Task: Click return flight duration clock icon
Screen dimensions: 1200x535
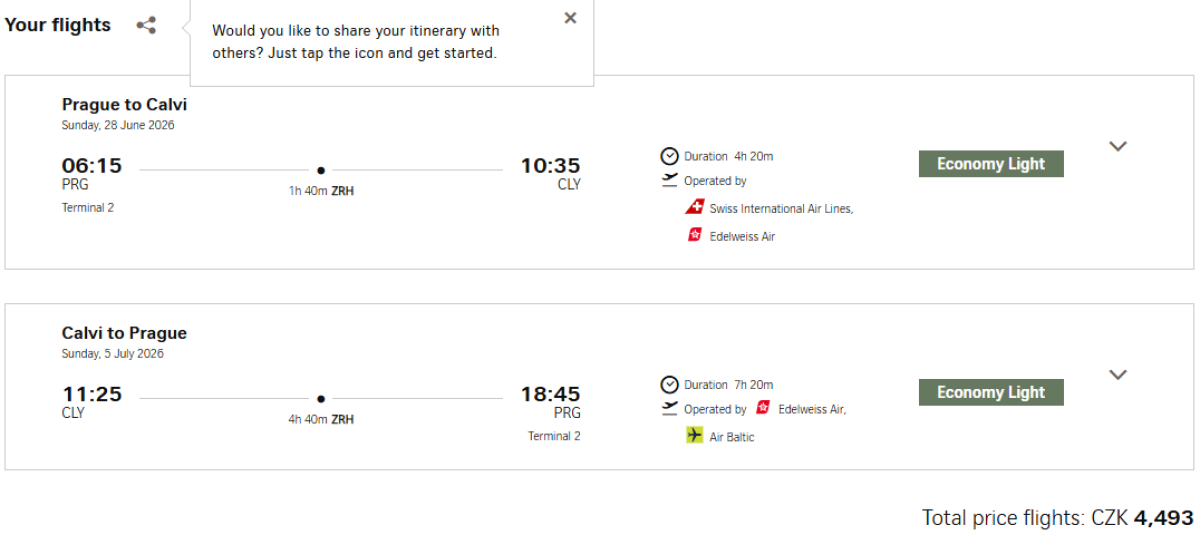Action: [670, 385]
